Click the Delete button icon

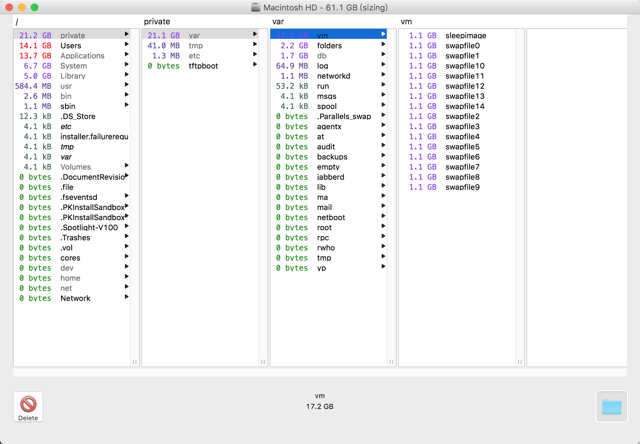pyautogui.click(x=28, y=406)
